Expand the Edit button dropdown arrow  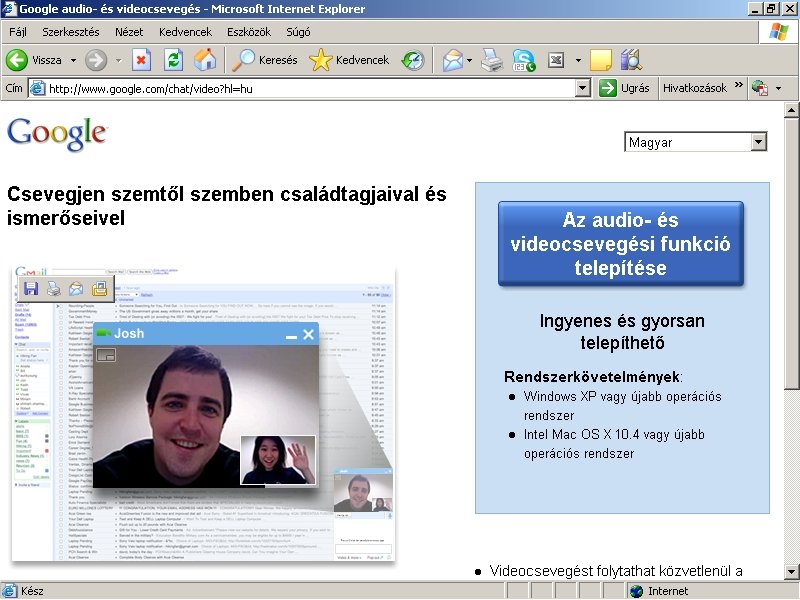click(578, 60)
